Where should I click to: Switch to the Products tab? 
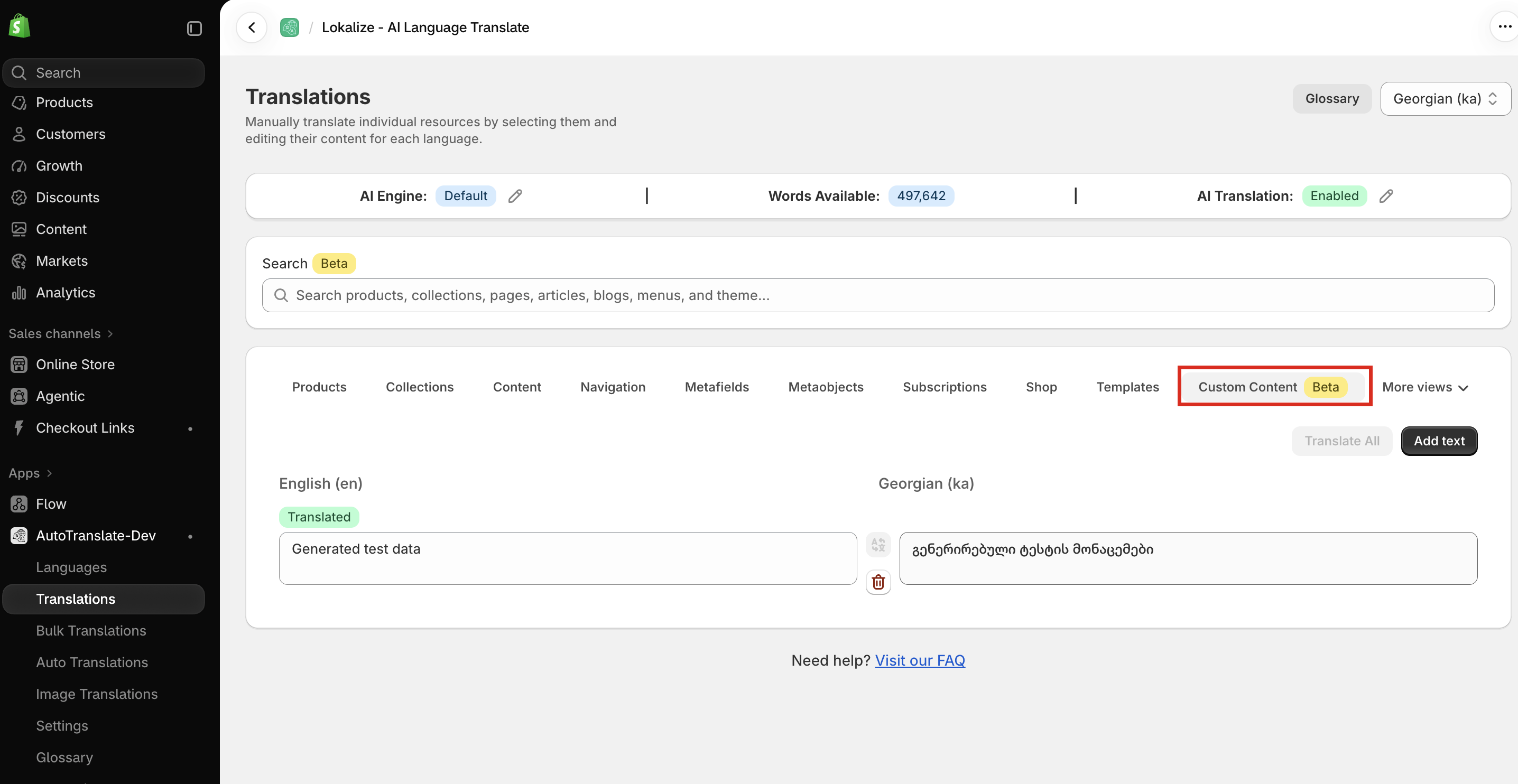click(x=319, y=388)
